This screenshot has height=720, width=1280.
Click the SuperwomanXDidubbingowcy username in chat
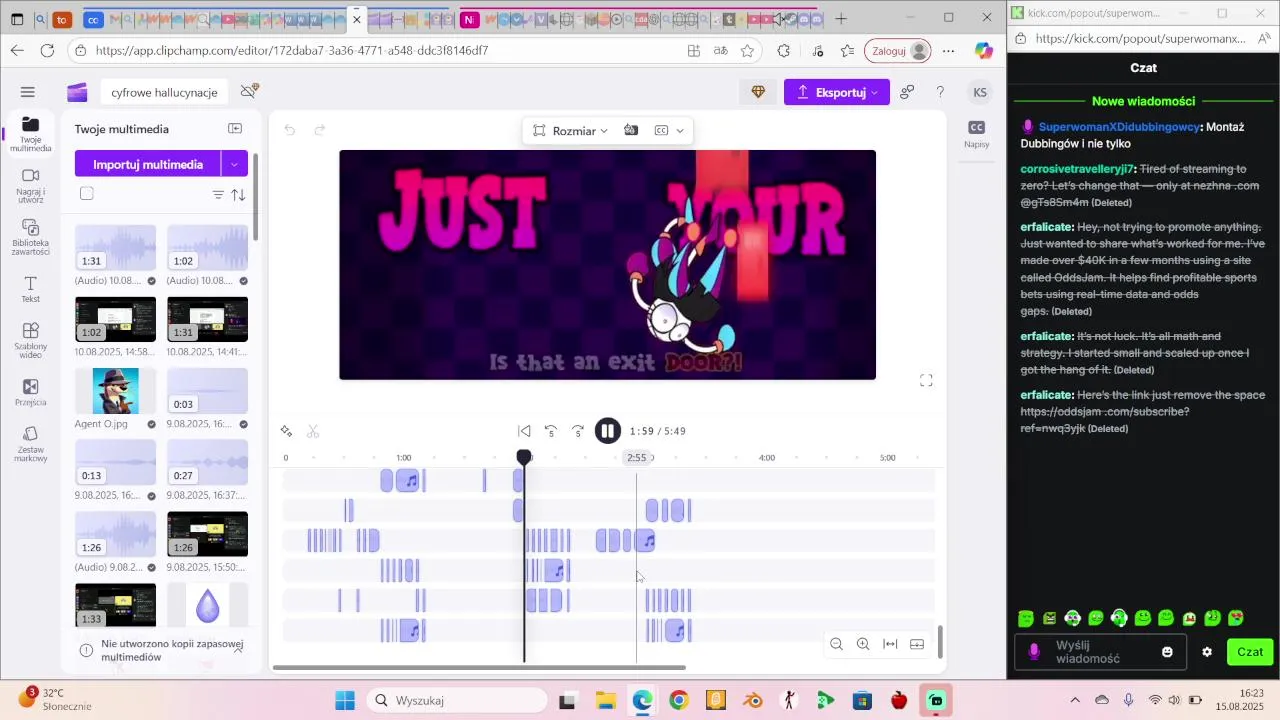(1119, 127)
